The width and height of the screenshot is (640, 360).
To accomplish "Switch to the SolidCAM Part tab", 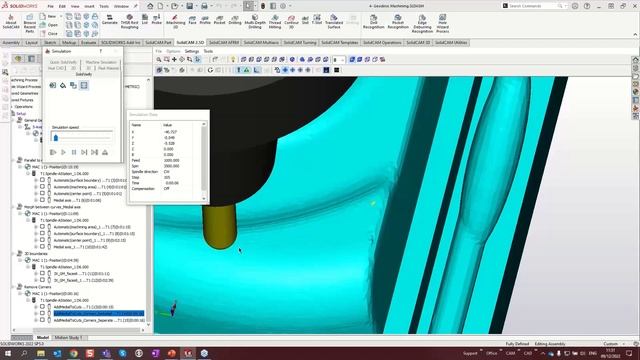I will click(158, 42).
